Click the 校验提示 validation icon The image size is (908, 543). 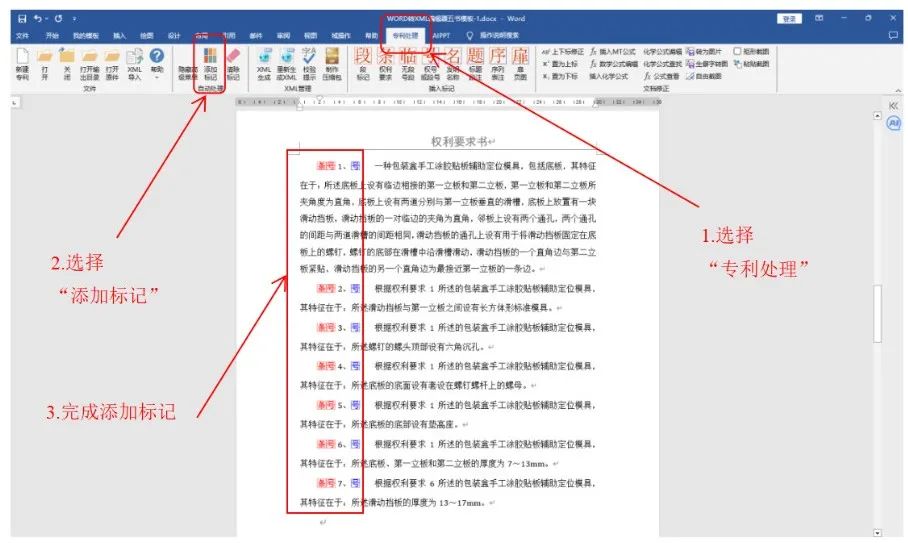(309, 64)
